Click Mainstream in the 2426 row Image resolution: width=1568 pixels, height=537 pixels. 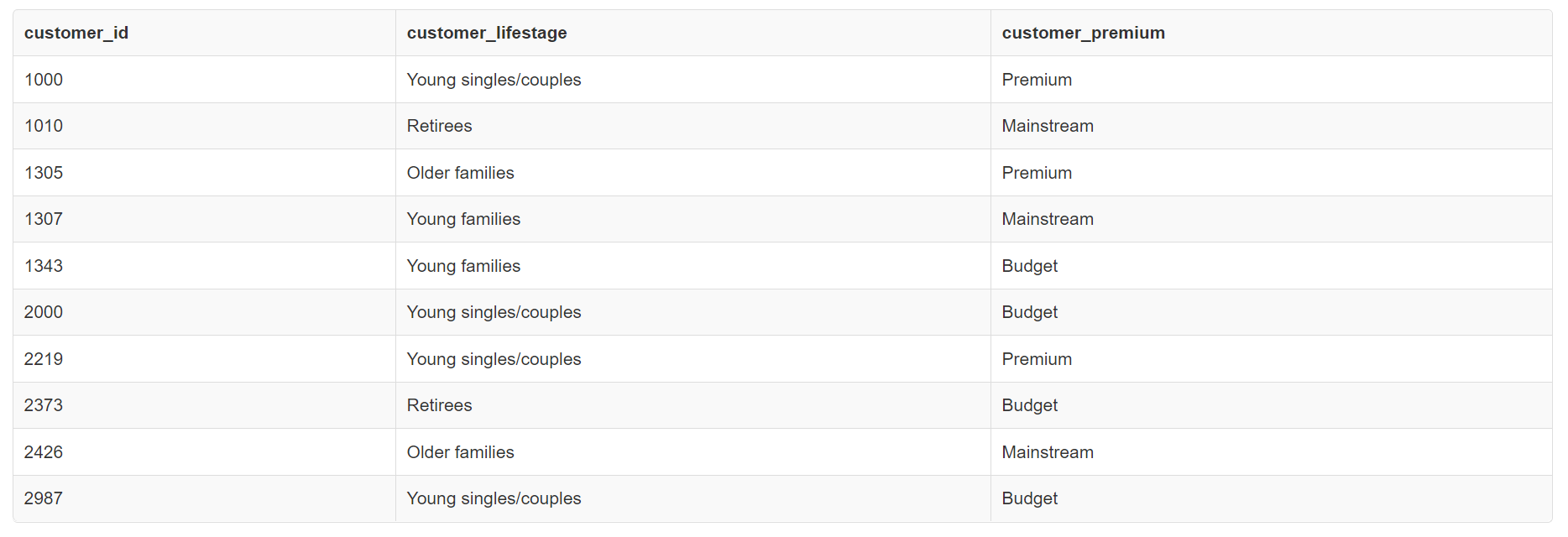click(1048, 452)
